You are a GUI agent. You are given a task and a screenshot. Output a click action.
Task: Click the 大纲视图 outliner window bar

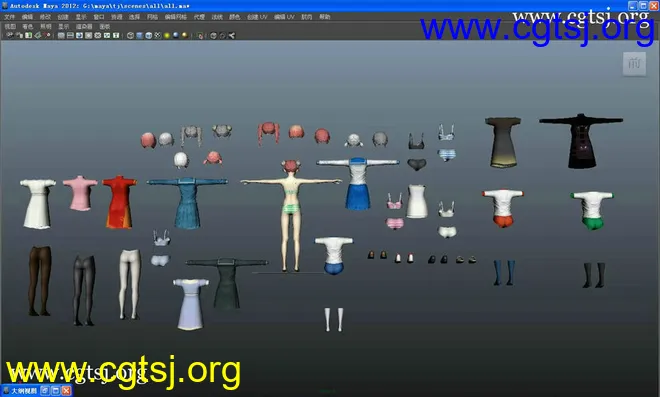click(37, 391)
